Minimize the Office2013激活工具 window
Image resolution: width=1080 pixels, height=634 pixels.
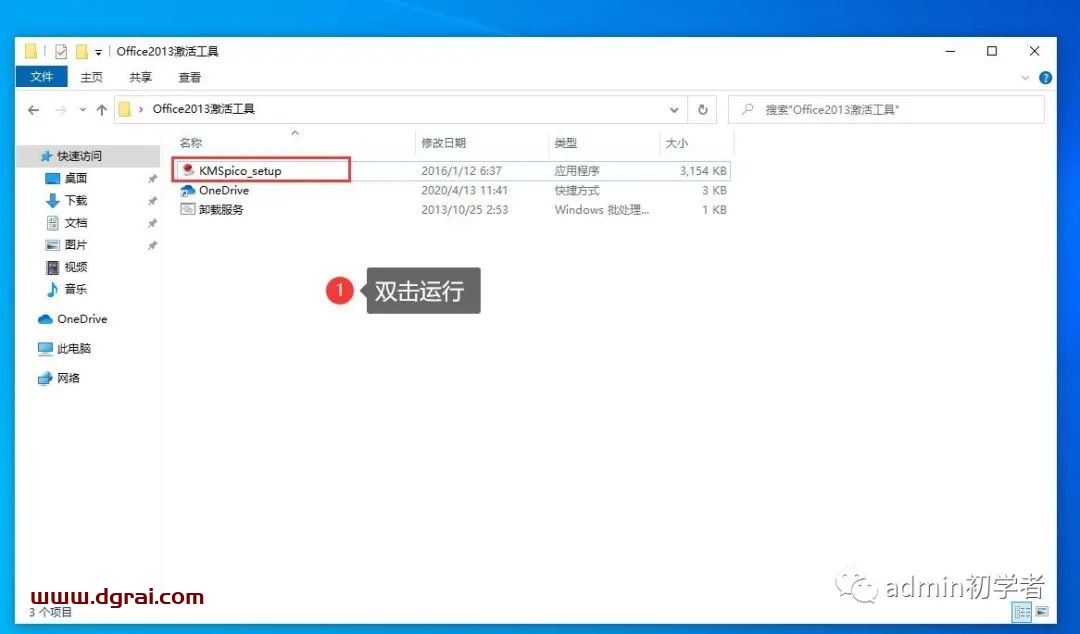pyautogui.click(x=951, y=51)
